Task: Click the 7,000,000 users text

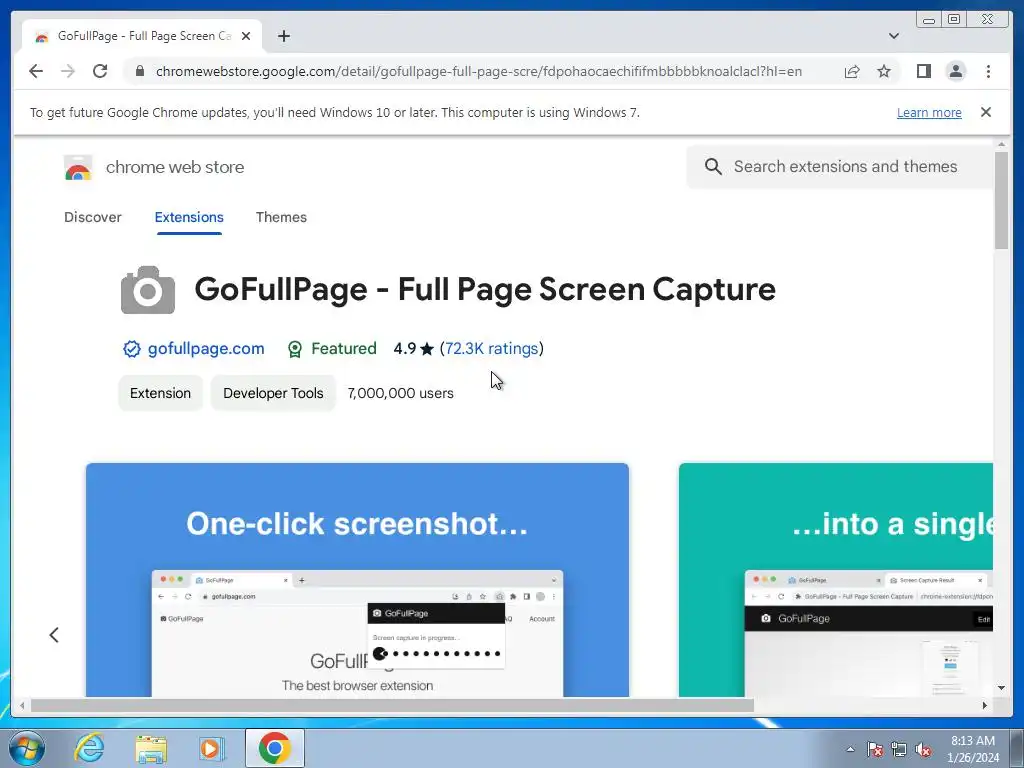Action: 400,393
